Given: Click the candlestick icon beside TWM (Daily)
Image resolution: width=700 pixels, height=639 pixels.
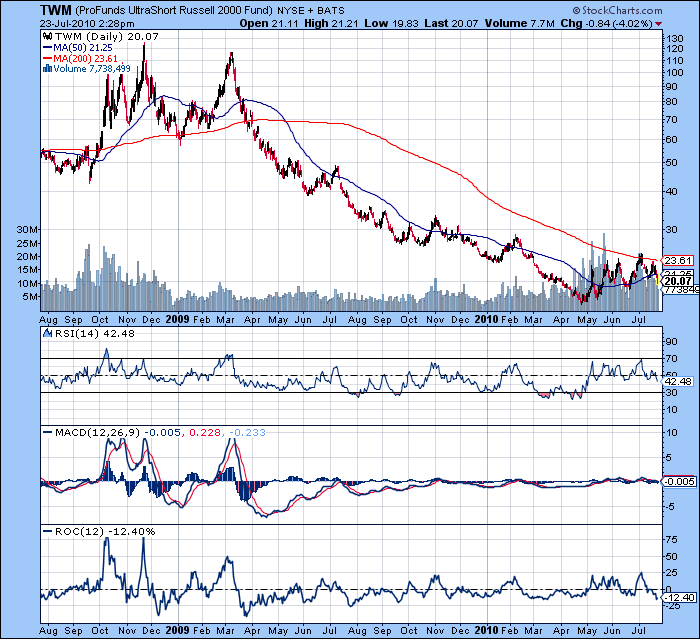Looking at the screenshot, I should [x=47, y=37].
